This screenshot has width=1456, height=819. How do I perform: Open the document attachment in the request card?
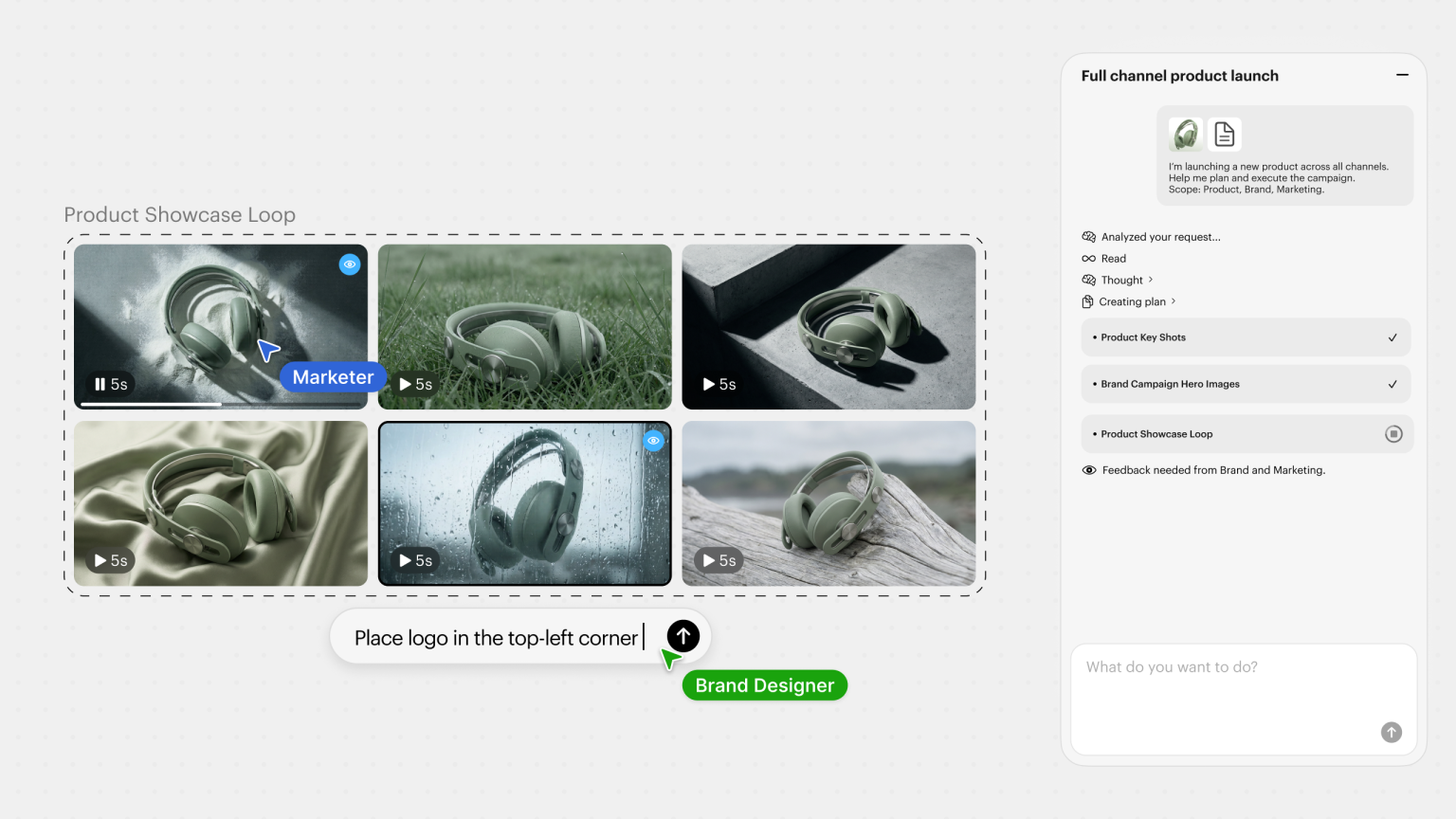click(1224, 134)
